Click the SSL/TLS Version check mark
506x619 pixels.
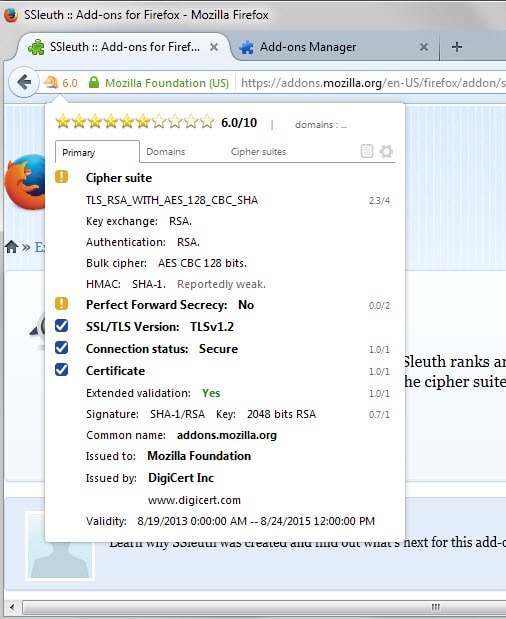[62, 326]
